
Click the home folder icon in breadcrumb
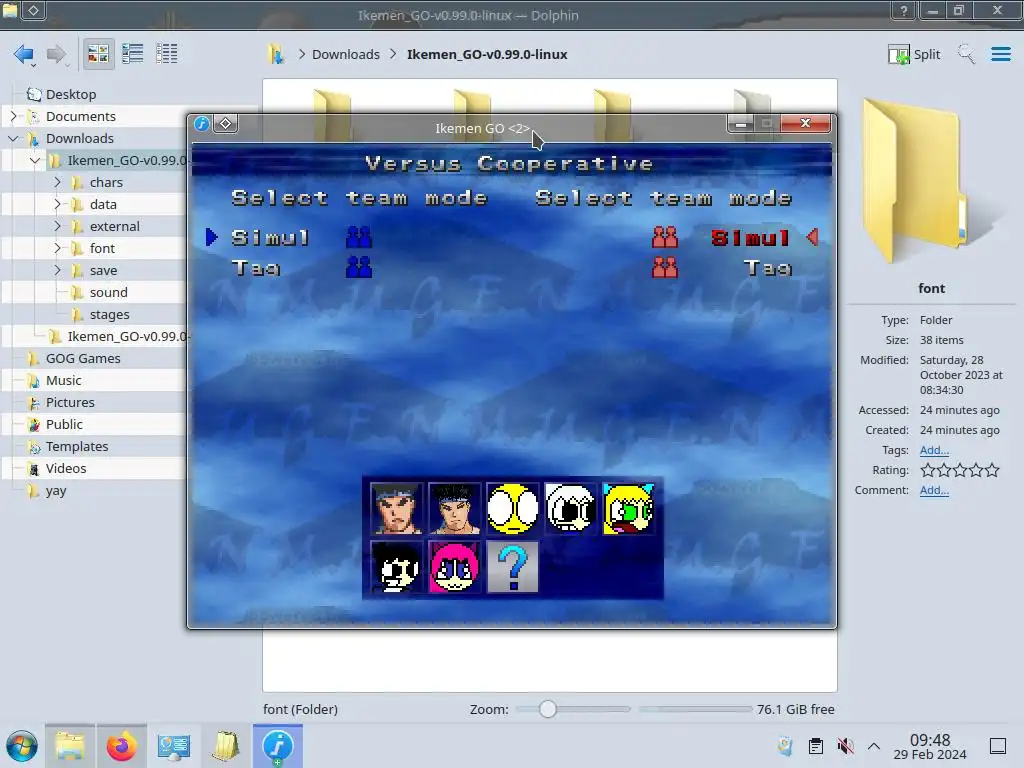[x=276, y=54]
